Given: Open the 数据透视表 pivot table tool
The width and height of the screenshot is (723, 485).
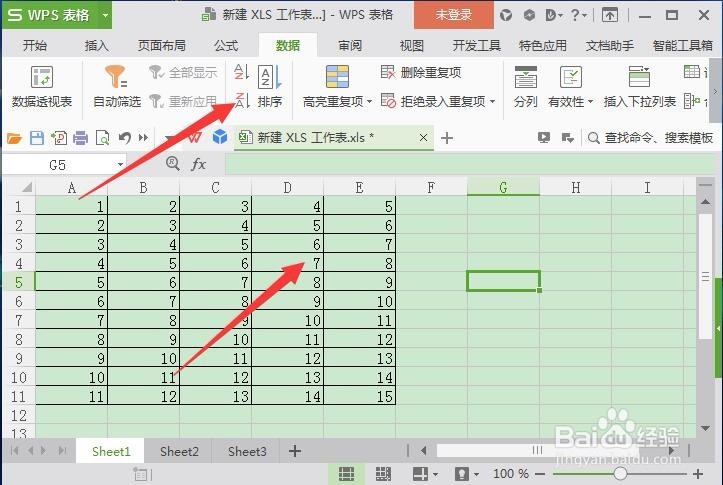Looking at the screenshot, I should click(x=42, y=87).
